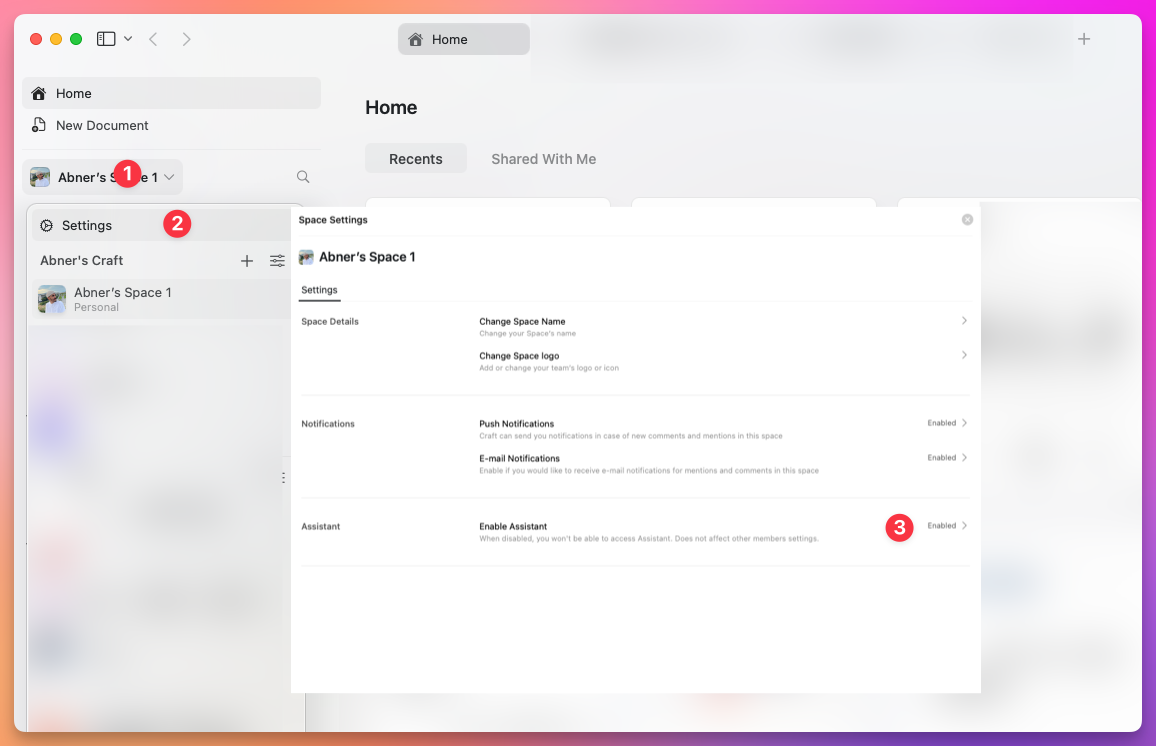The width and height of the screenshot is (1156, 746).
Task: Click the space avatar in switcher button
Action: (40, 177)
